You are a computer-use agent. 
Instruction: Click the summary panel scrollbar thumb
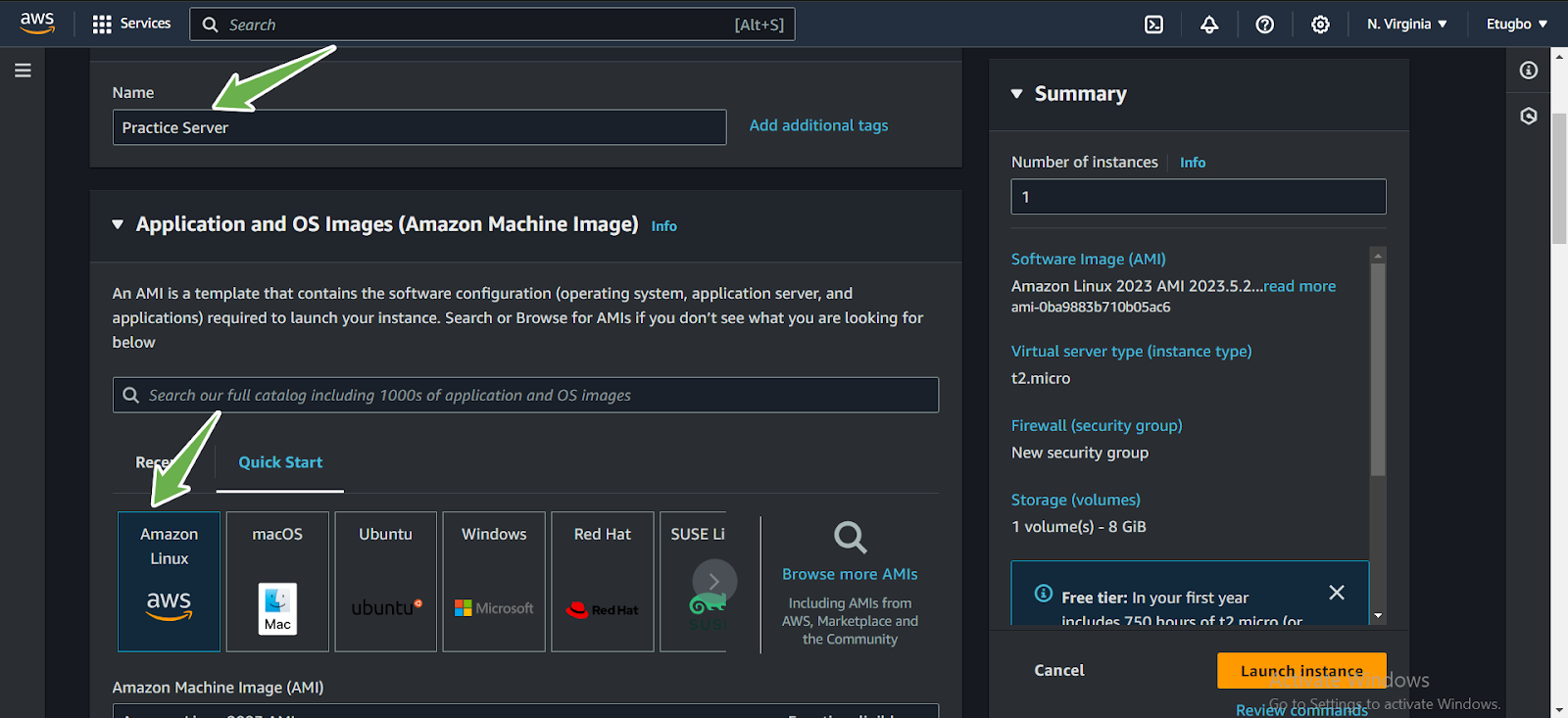coord(1378,370)
